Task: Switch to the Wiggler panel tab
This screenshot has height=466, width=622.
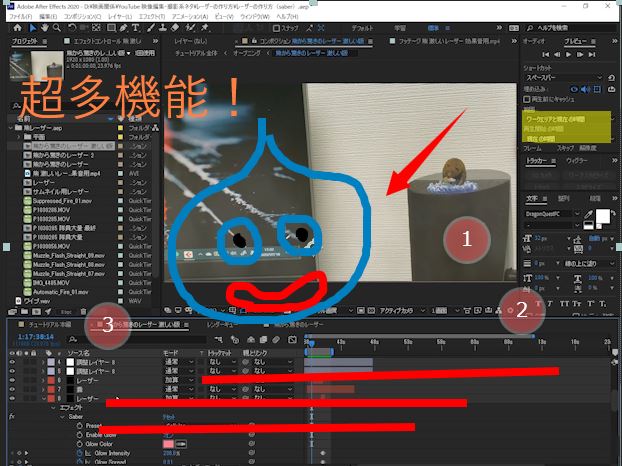Action: (576, 161)
